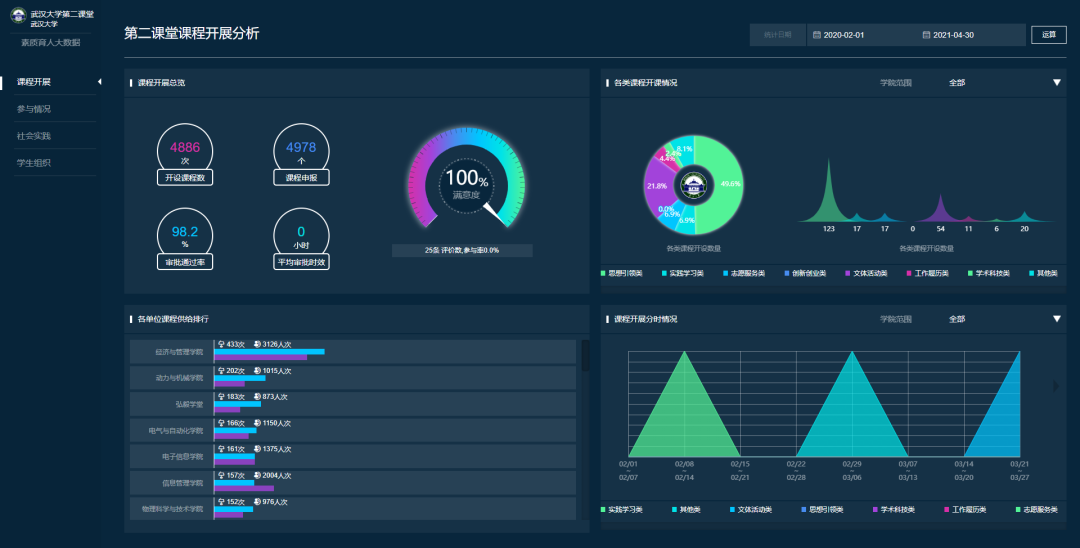Toggle the 实践学习类 legend in the time-period chart
The height and width of the screenshot is (548, 1080).
click(x=625, y=510)
